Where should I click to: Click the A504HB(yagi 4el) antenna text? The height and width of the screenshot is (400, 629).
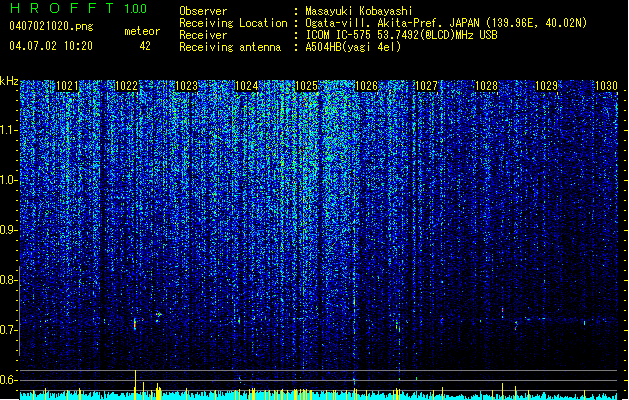pos(353,47)
